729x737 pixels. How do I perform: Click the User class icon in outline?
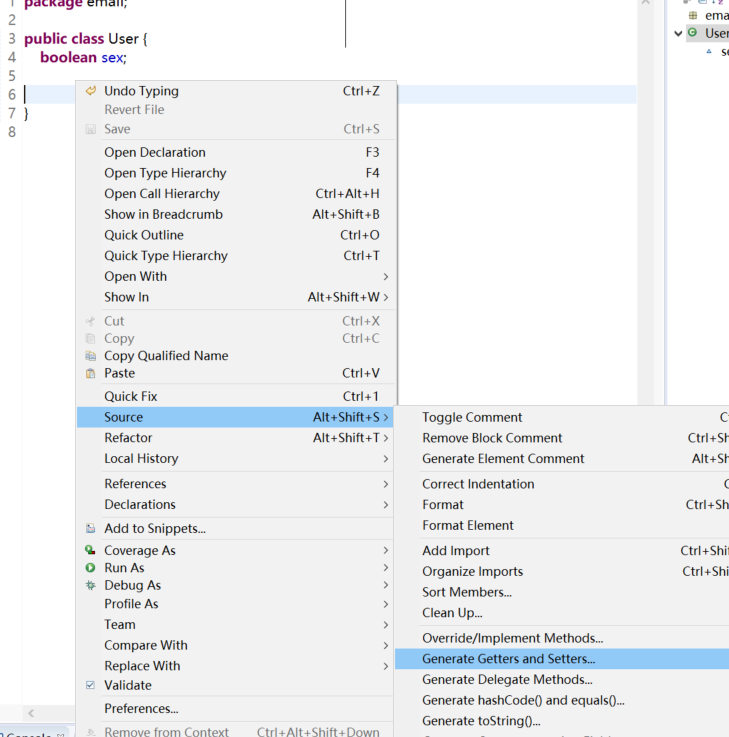[693, 32]
